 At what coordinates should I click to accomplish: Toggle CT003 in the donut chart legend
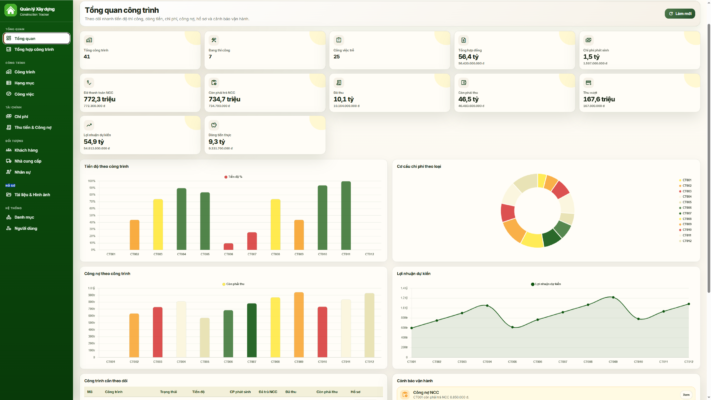(x=685, y=191)
